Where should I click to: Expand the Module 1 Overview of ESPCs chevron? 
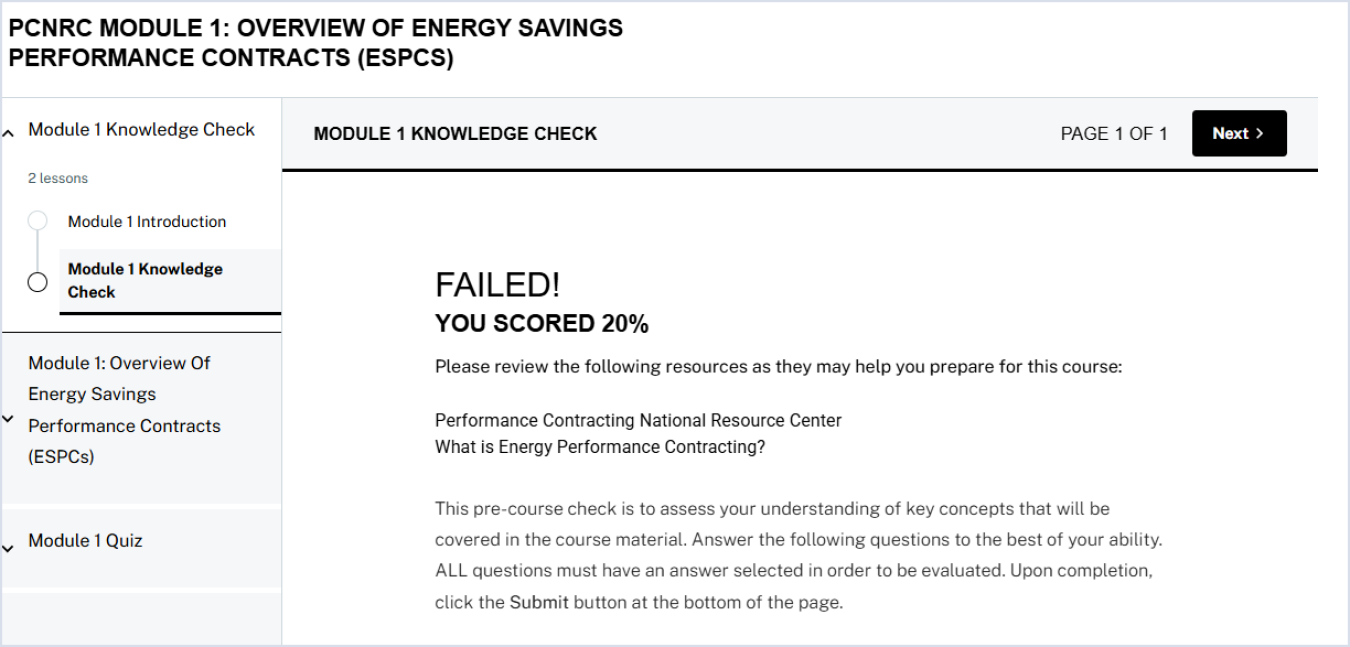coord(9,419)
